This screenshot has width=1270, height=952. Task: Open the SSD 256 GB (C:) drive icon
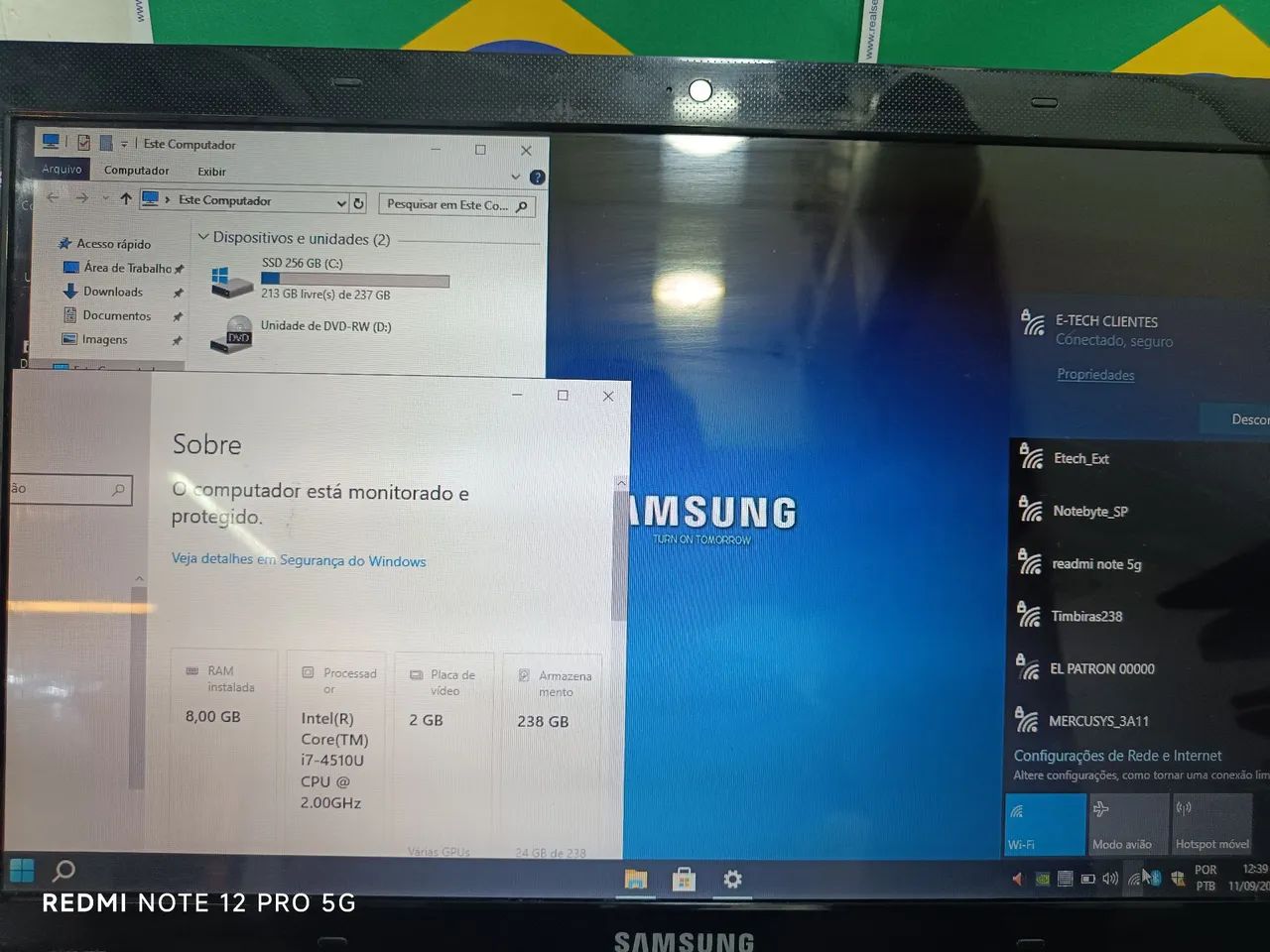click(x=232, y=281)
